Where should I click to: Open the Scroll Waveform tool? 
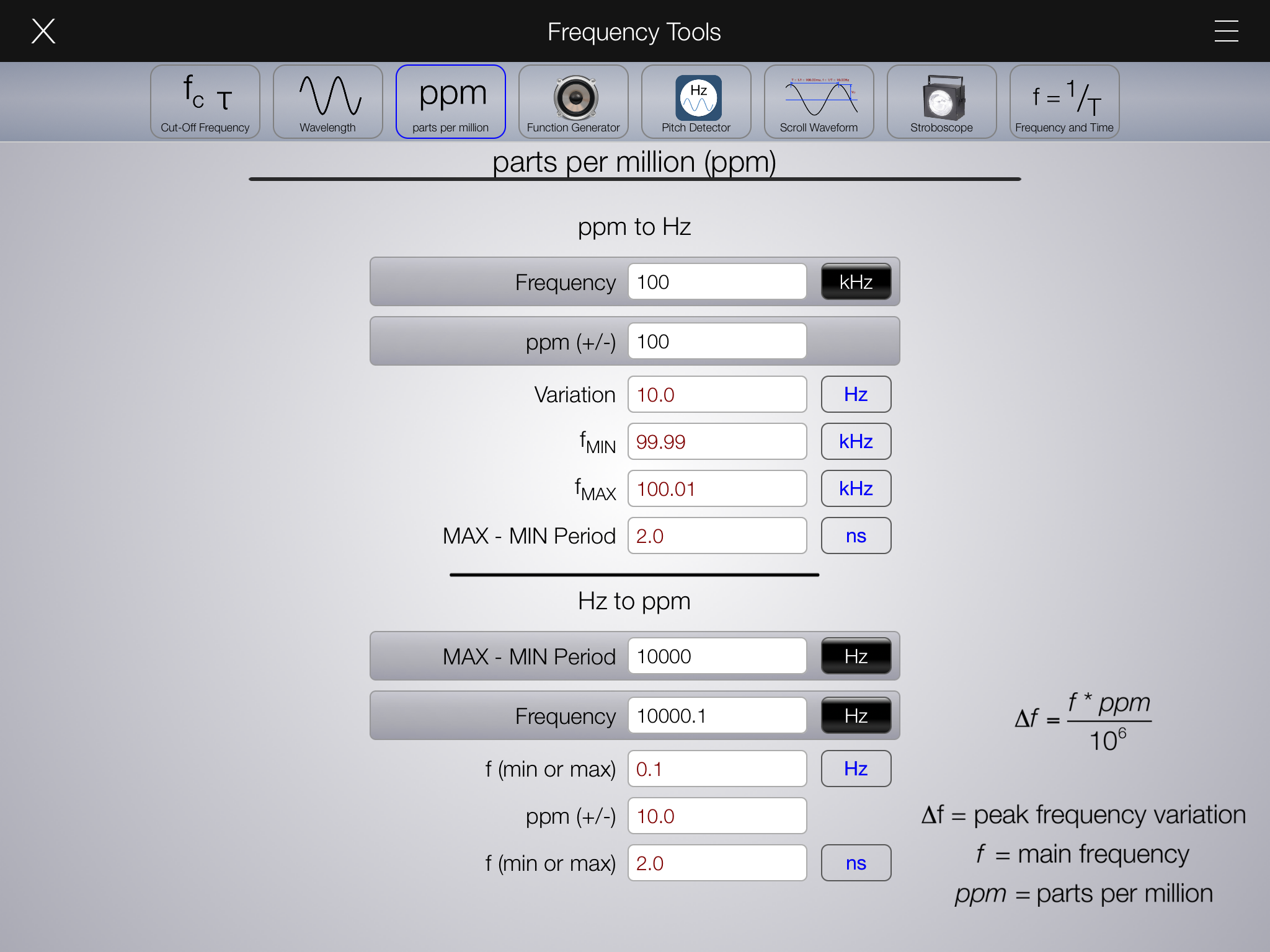[819, 102]
